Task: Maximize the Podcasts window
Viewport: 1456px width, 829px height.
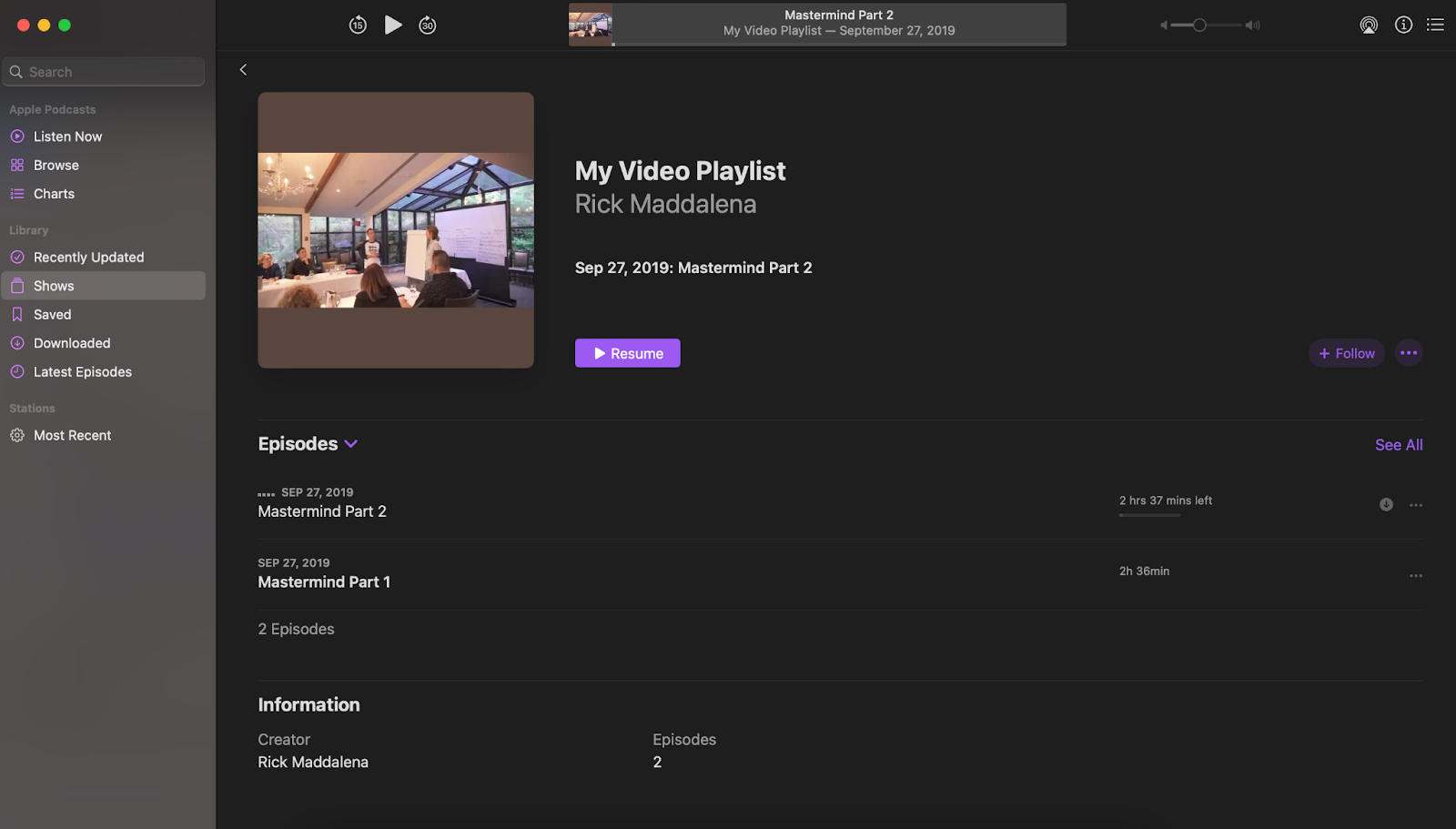Action: [x=65, y=25]
